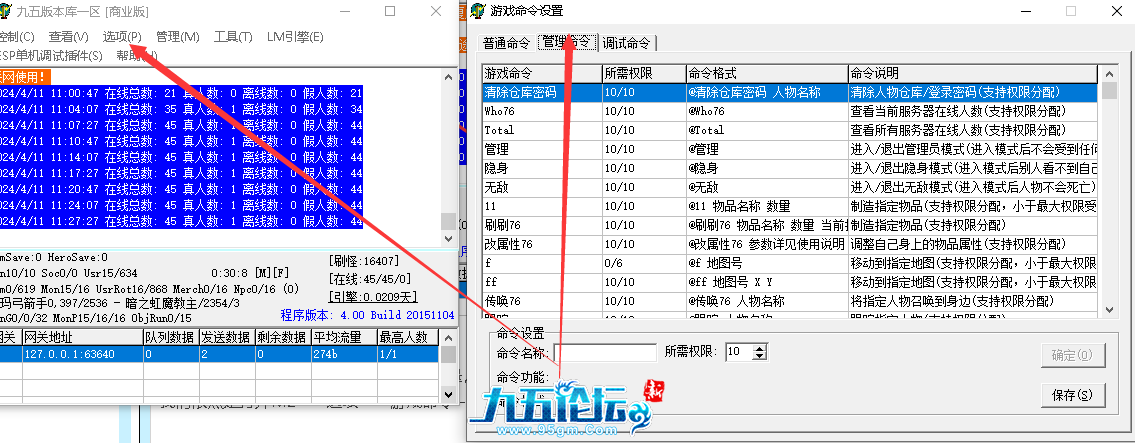Open the 查看(V) menu
Screen dimensions: 1135x443
(69, 36)
